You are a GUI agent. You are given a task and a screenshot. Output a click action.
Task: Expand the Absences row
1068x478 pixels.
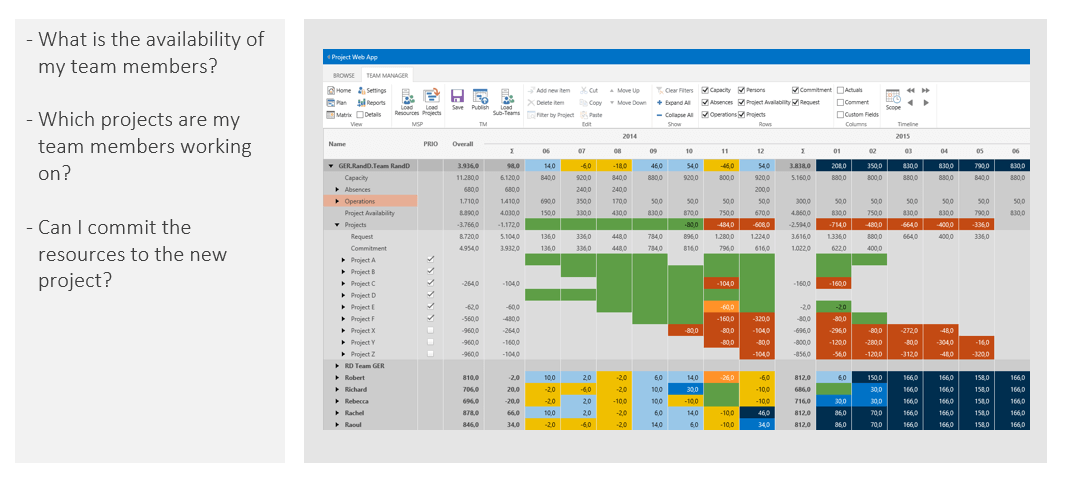click(x=338, y=189)
